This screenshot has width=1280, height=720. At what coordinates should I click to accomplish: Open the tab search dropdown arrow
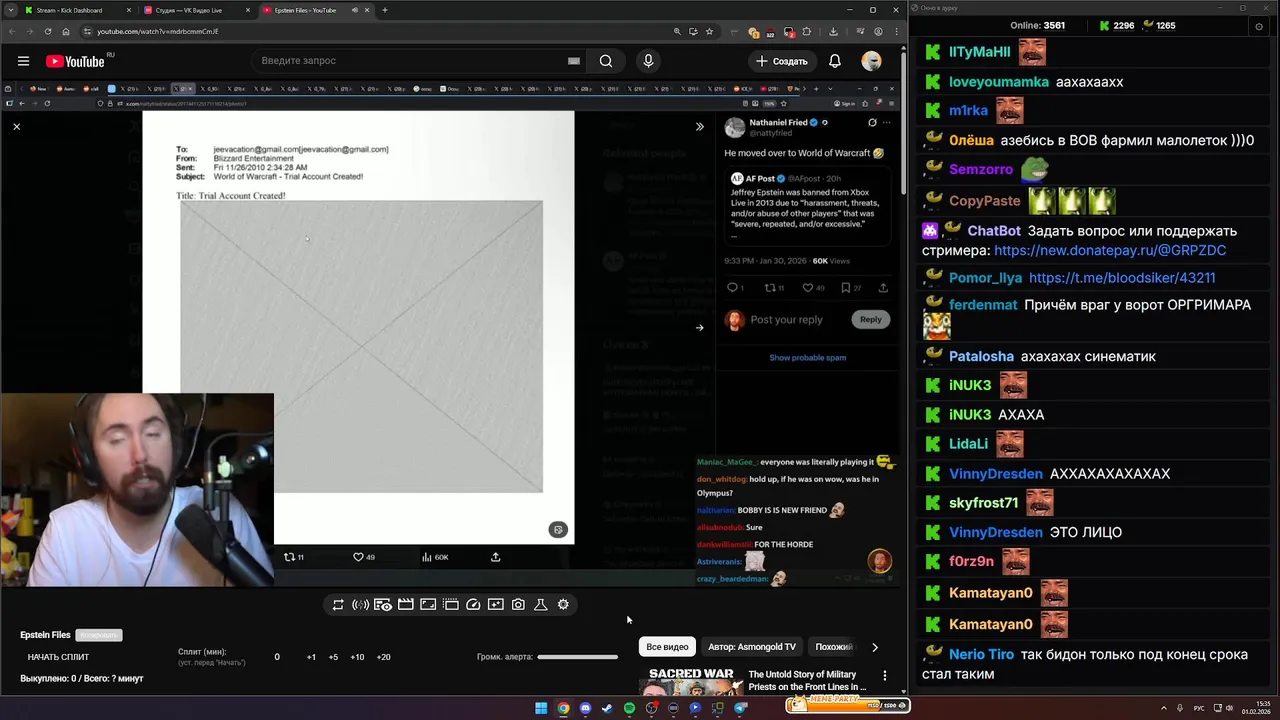pyautogui.click(x=11, y=10)
